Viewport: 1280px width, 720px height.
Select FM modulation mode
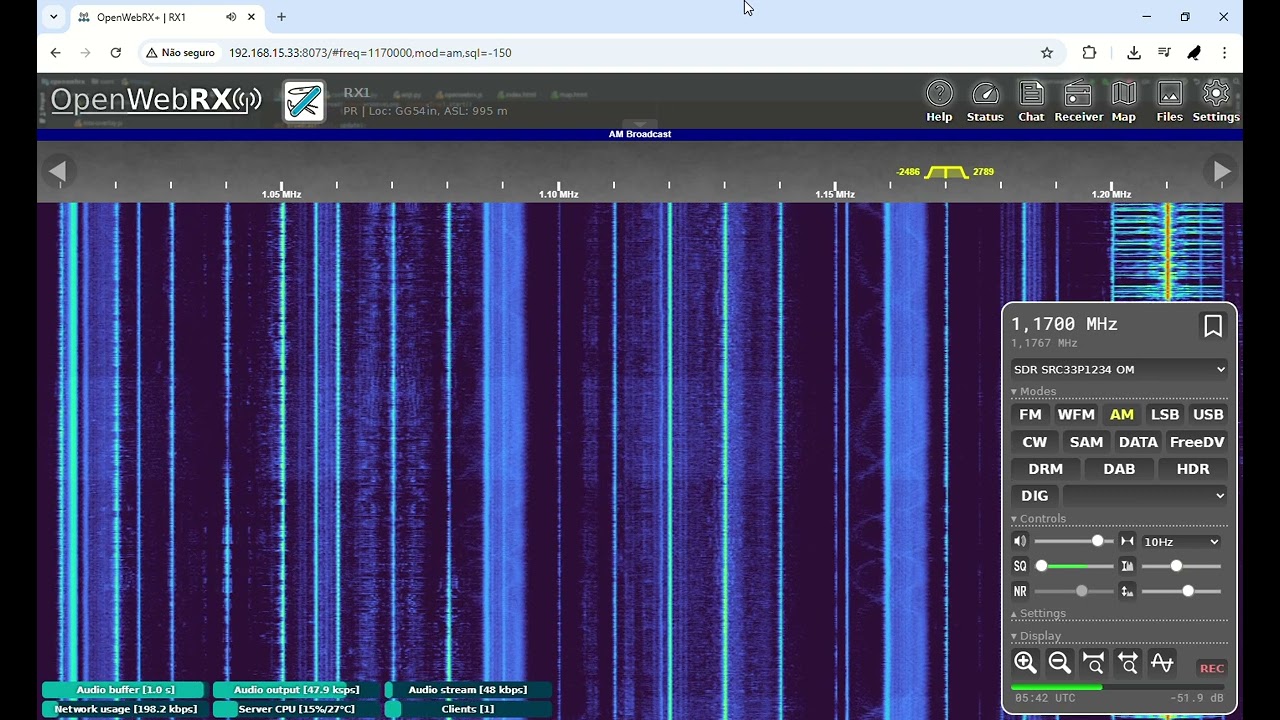pos(1030,414)
